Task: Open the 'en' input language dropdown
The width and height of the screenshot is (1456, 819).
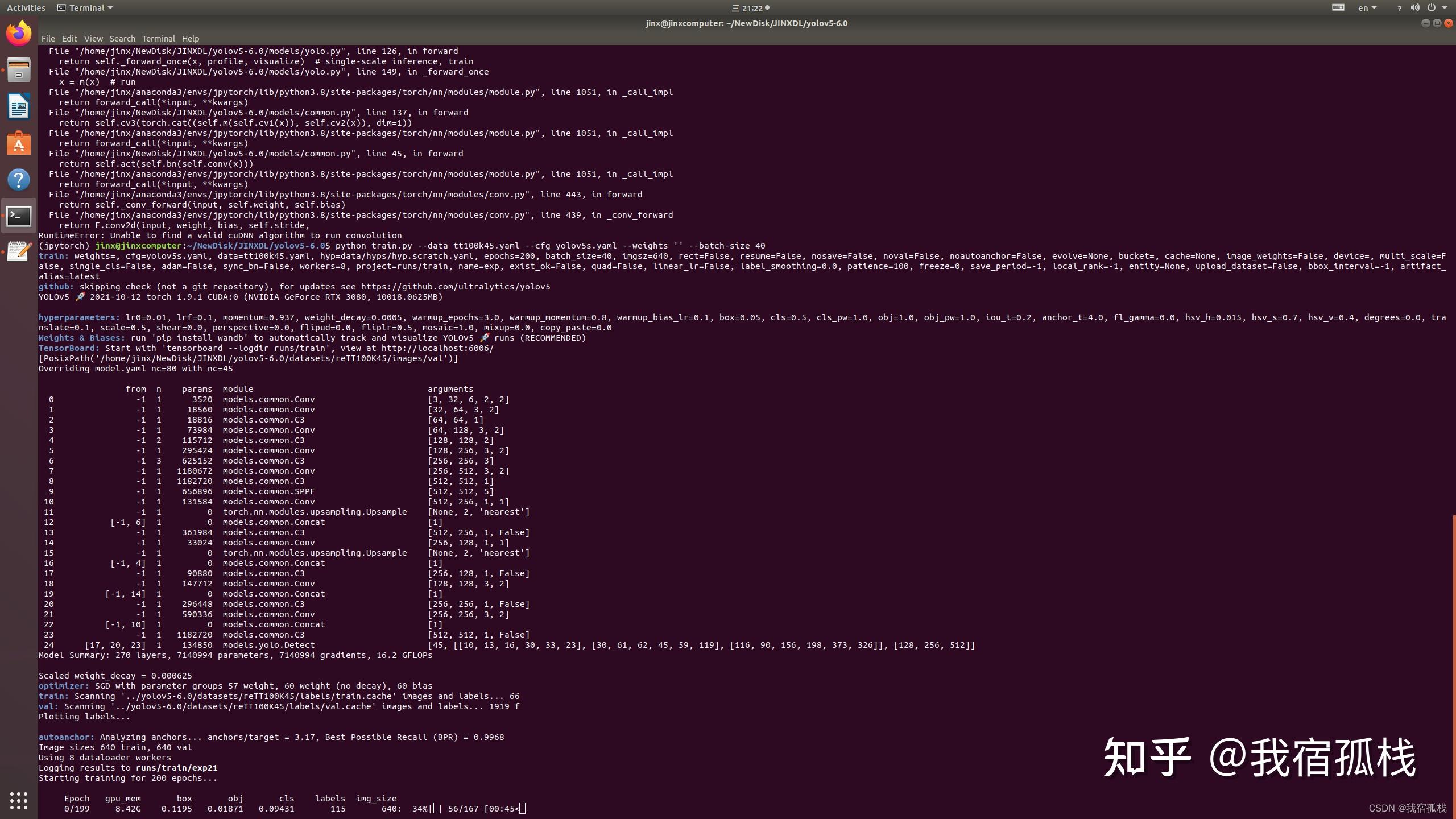Action: (1367, 7)
